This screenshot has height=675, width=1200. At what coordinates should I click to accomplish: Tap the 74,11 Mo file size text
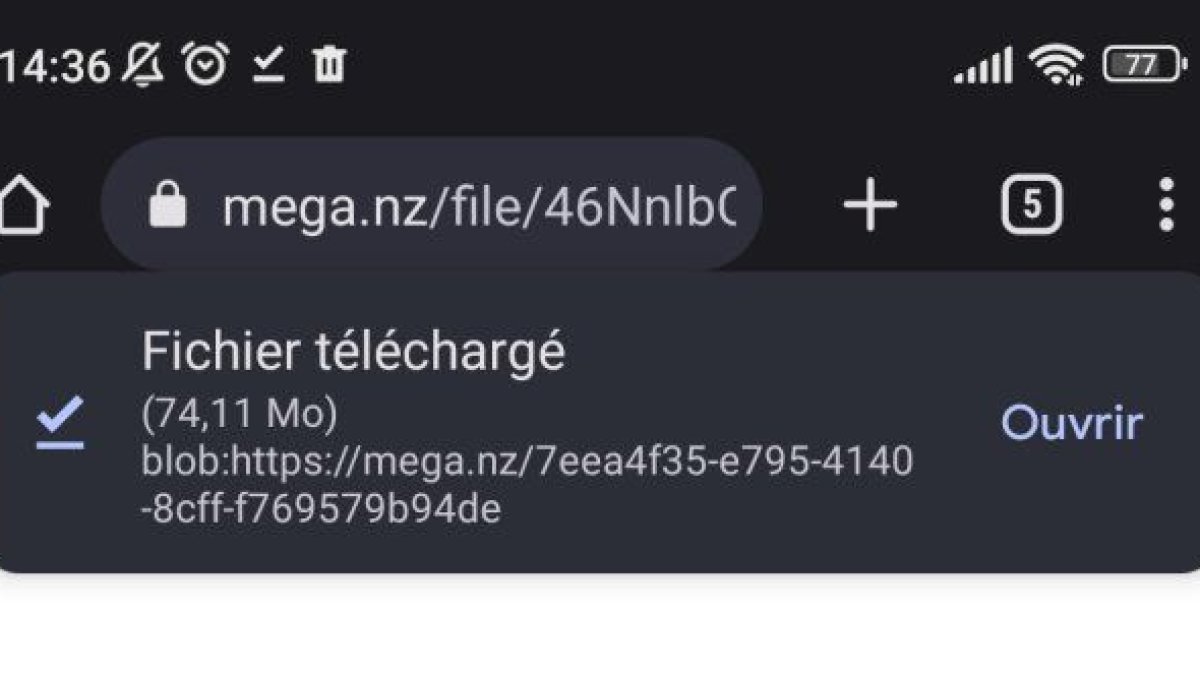239,415
